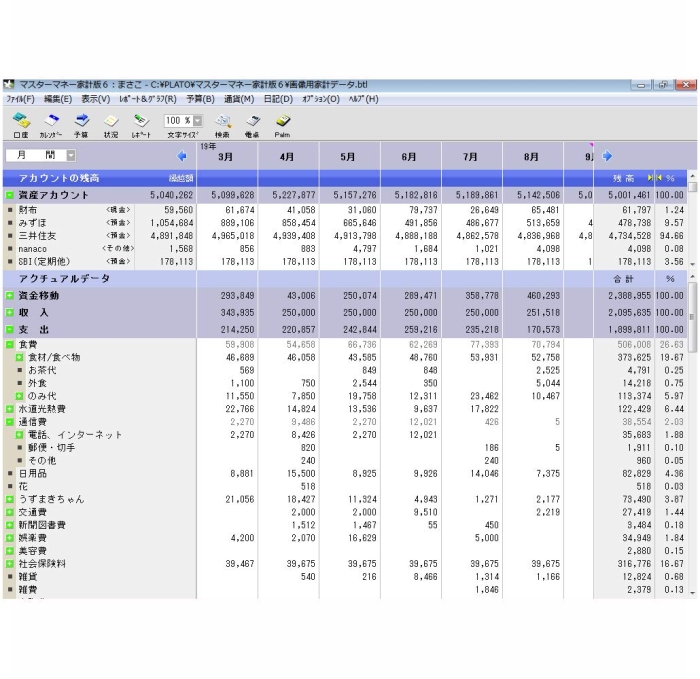Open the 通貨(M) menu
700x679 pixels.
239,99
